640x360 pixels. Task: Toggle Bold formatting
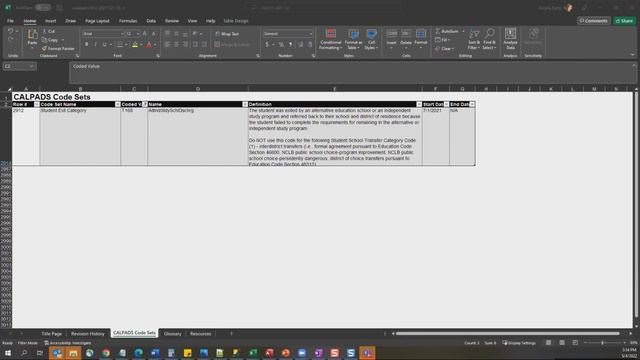tap(87, 44)
